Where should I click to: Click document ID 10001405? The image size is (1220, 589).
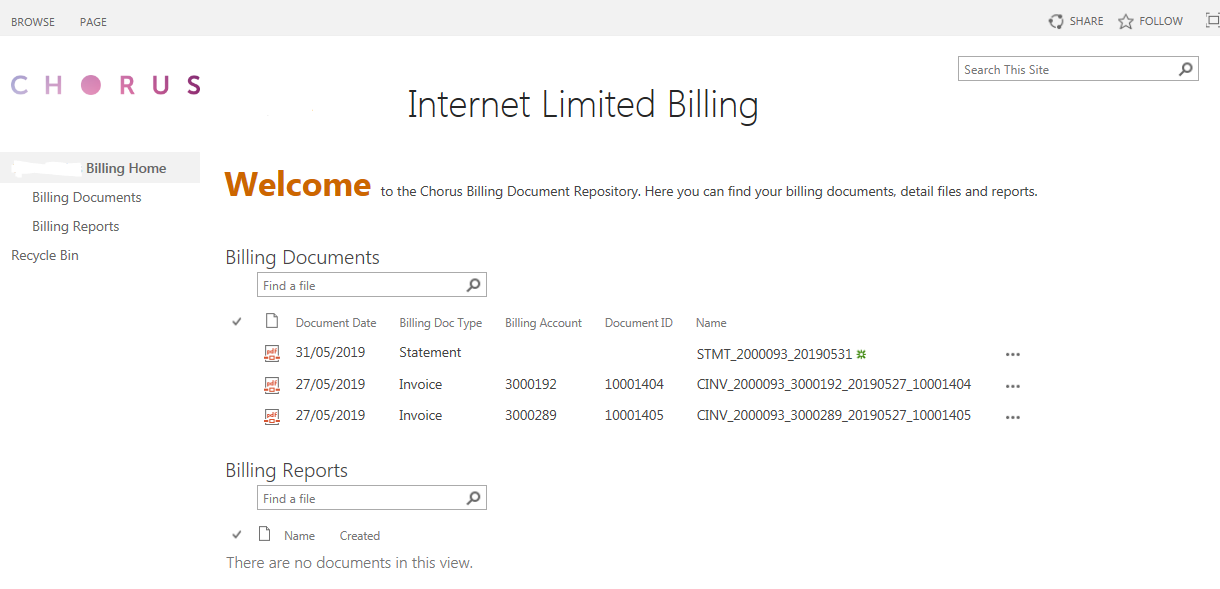pyautogui.click(x=634, y=415)
